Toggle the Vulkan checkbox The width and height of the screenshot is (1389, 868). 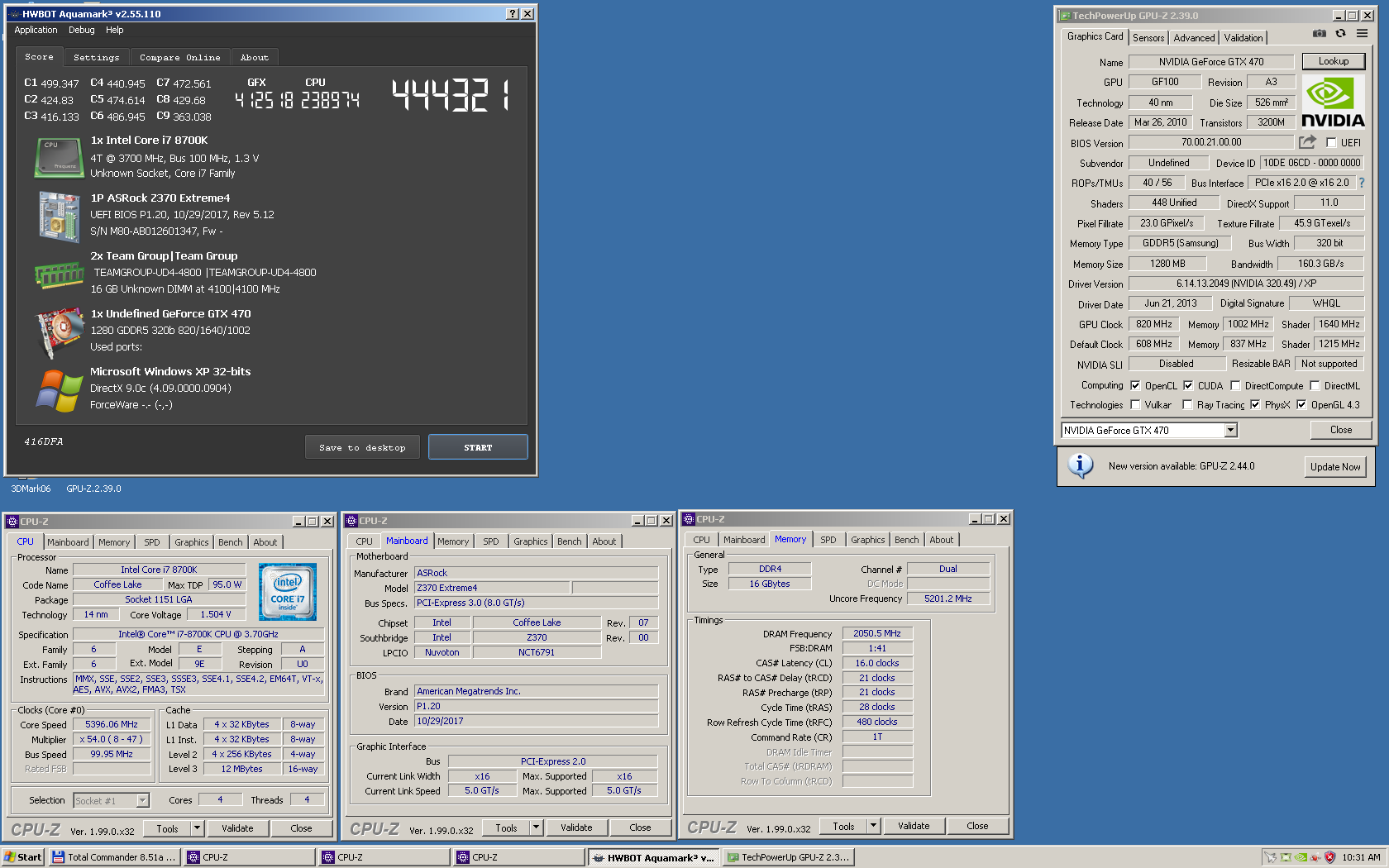point(1135,404)
